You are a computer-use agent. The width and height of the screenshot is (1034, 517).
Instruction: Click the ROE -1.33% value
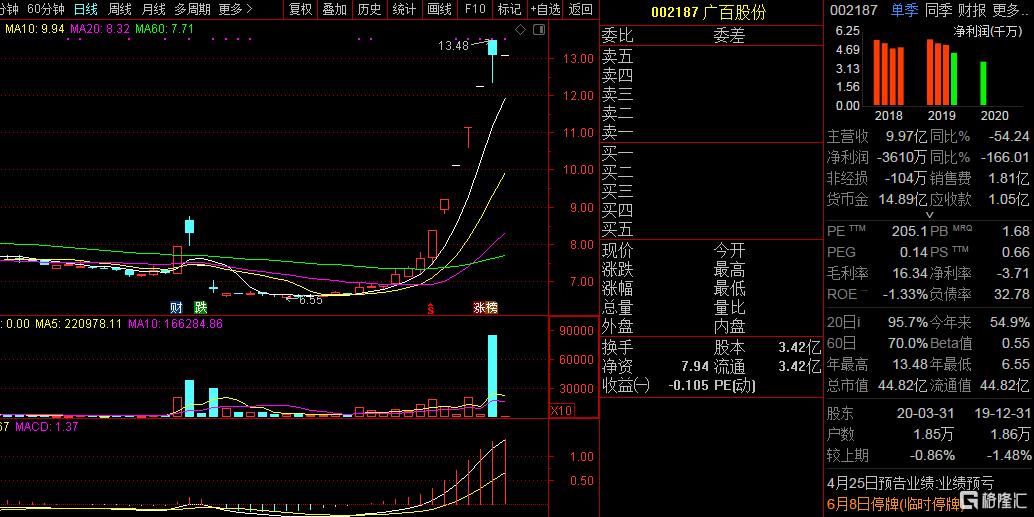tap(905, 294)
